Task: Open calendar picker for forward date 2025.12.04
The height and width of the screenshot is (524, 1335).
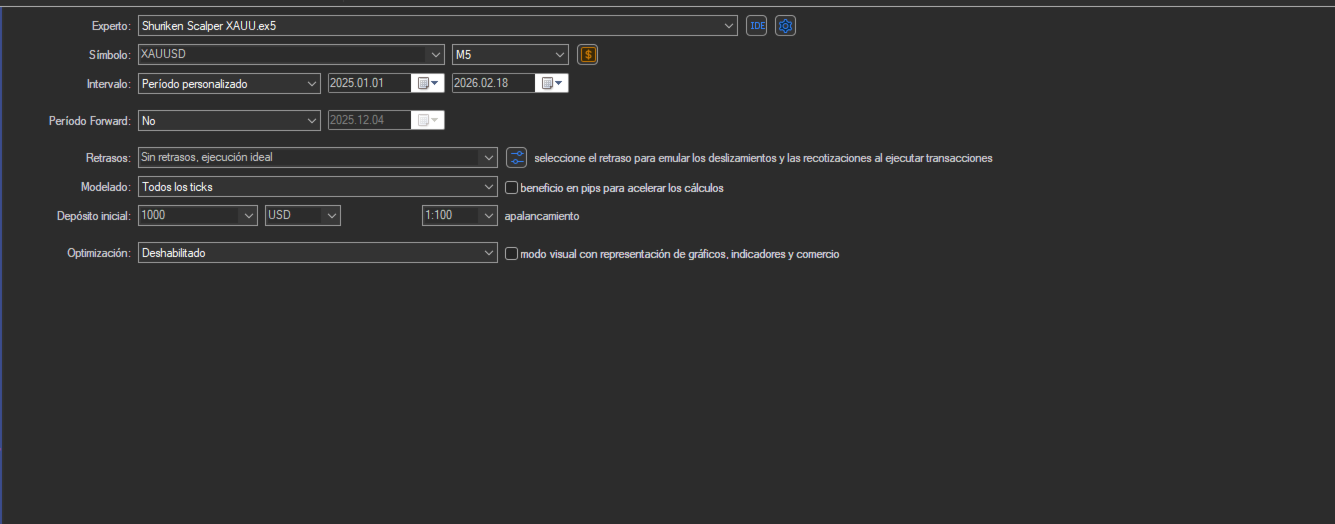Action: click(429, 121)
